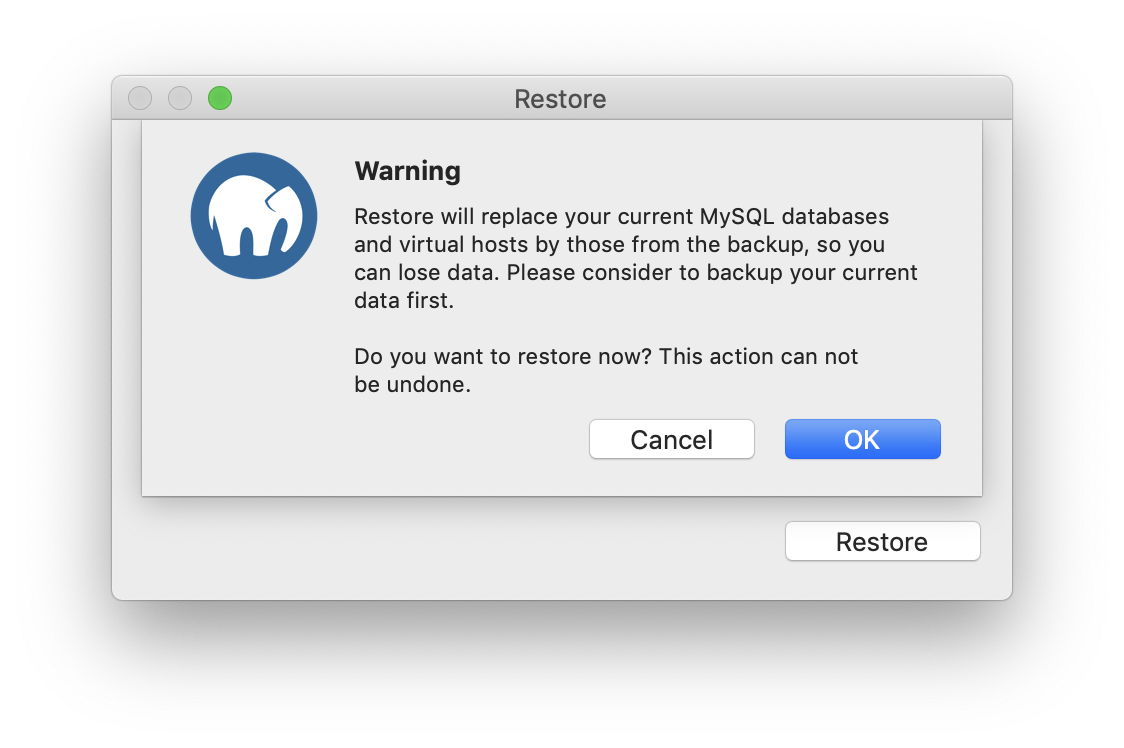Click the elephant symbol beside the Warning text
Viewport: 1124px width, 748px height.
point(253,216)
